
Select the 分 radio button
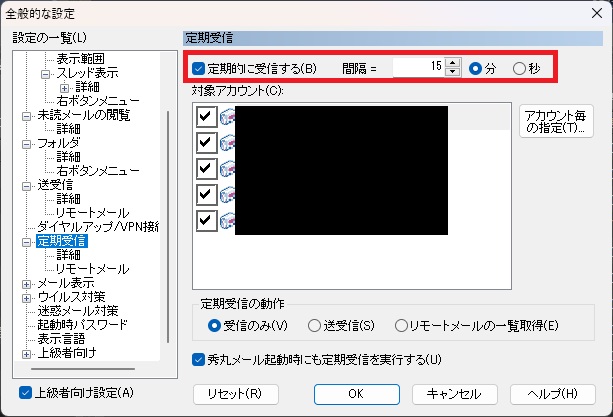(x=475, y=69)
